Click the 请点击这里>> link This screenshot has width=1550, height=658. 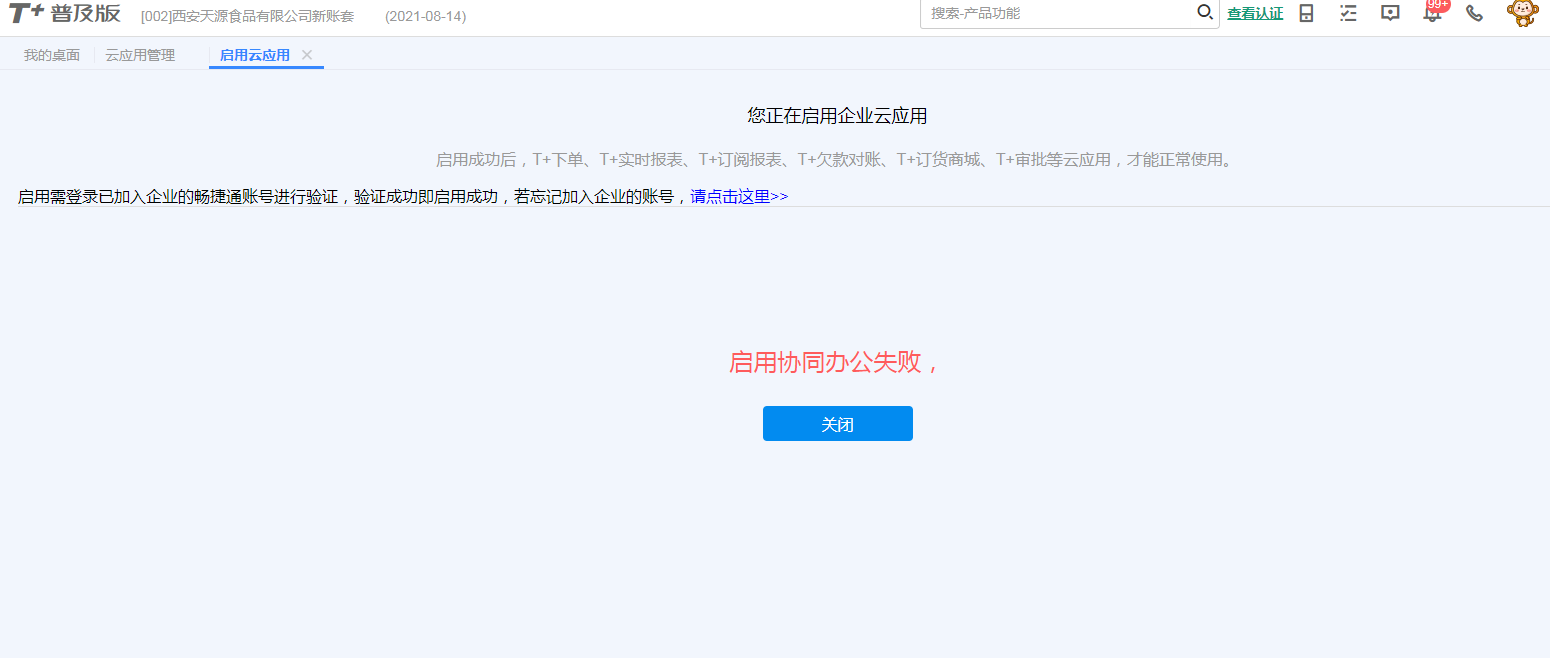[x=739, y=196]
